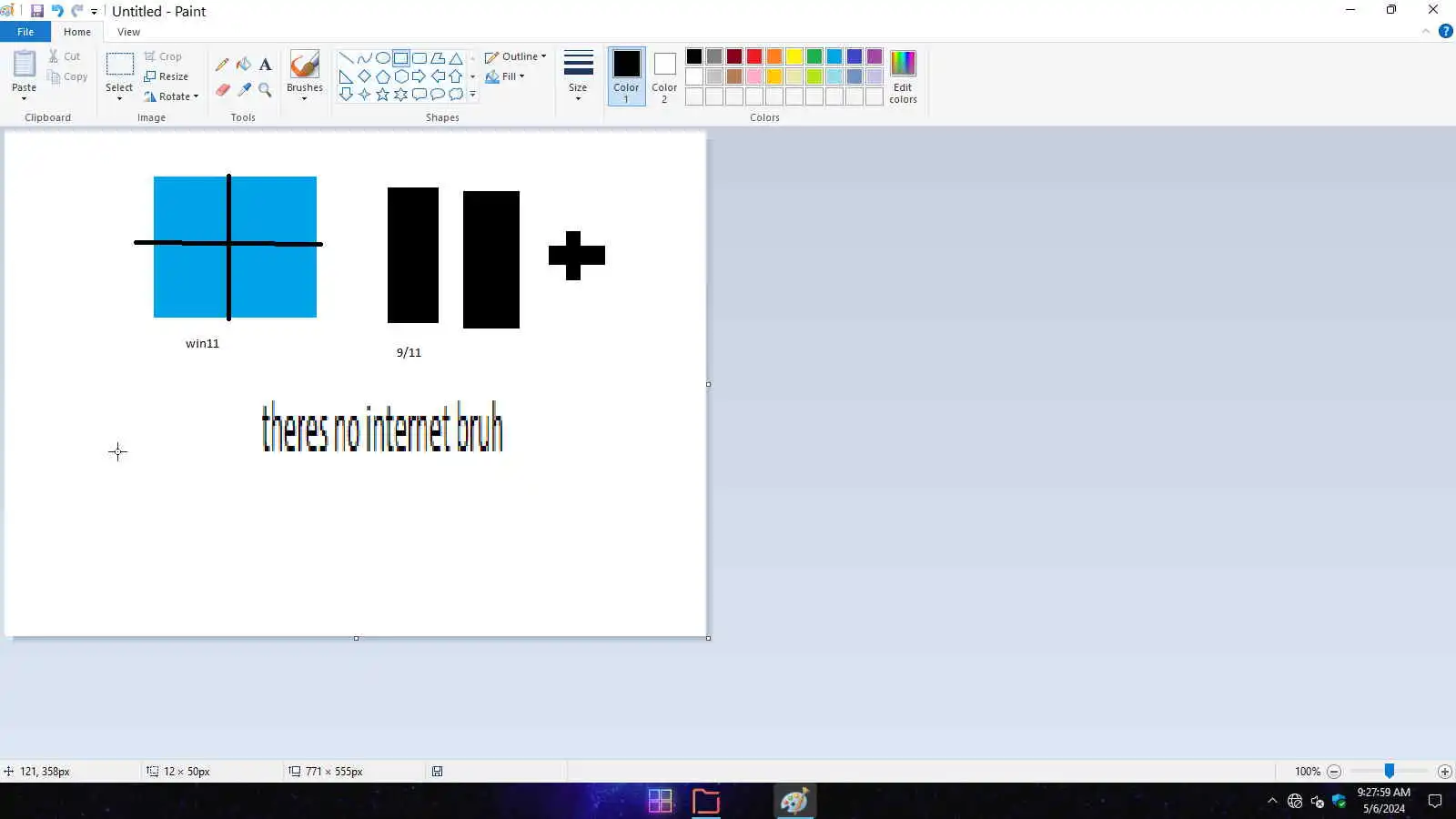
Task: Choose the Four-point star shape
Action: pos(364,94)
